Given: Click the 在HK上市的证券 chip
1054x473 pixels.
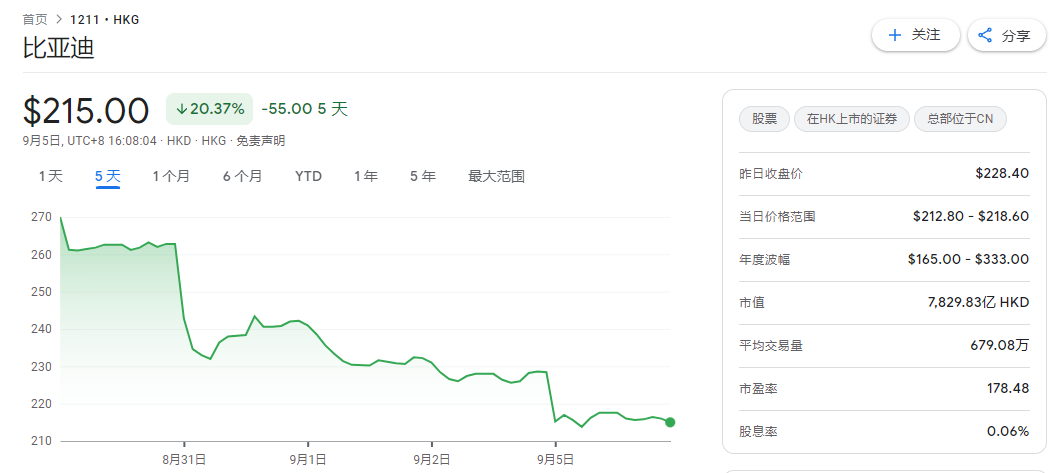Looking at the screenshot, I should click(852, 119).
